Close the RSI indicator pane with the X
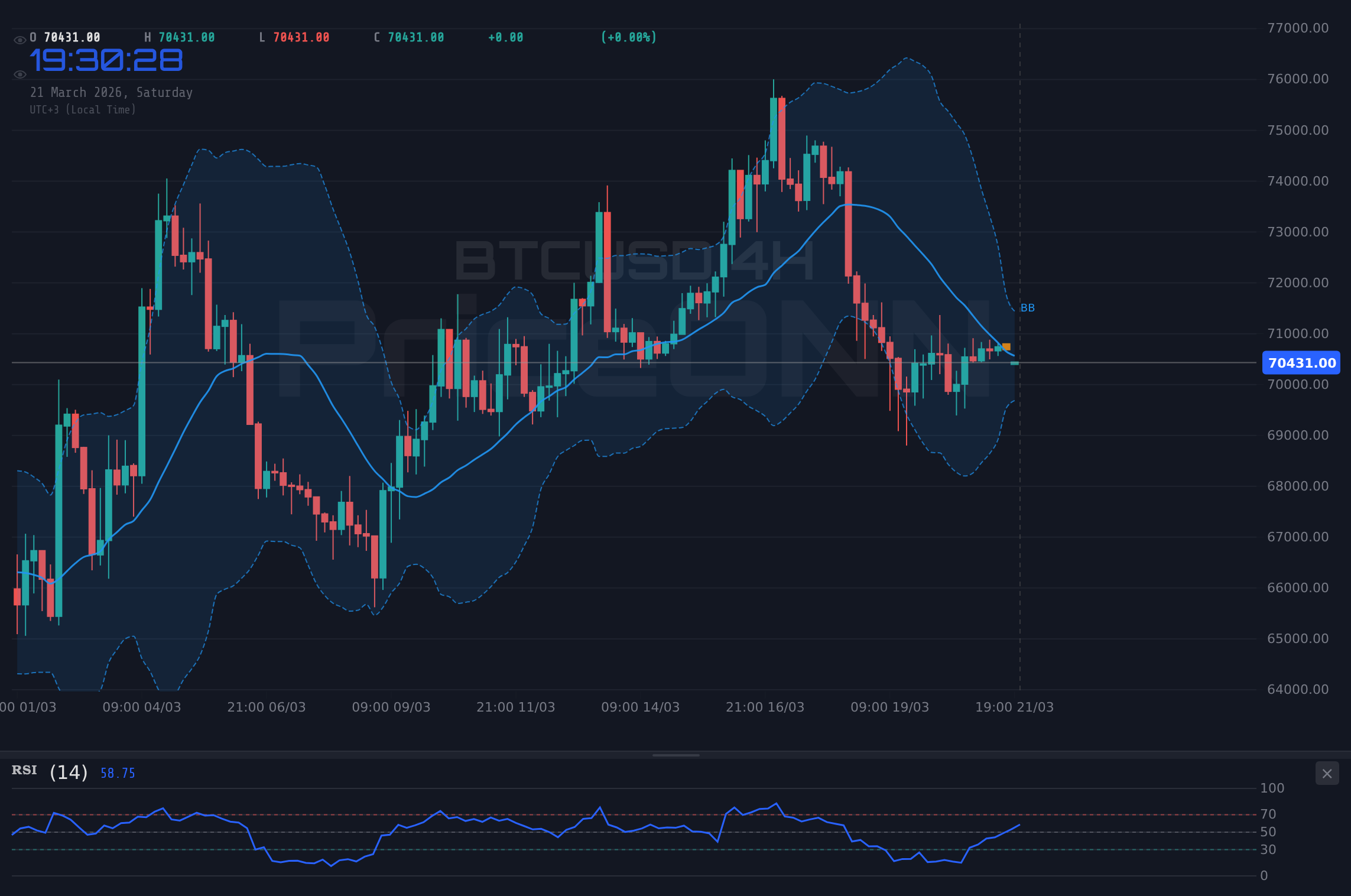 1327,773
